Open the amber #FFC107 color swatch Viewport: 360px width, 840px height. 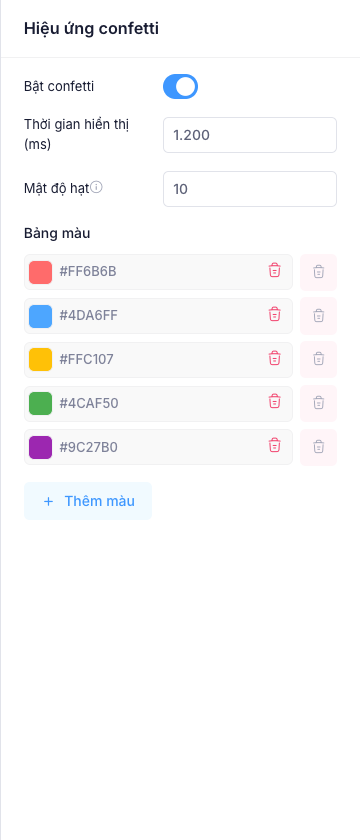(x=40, y=359)
